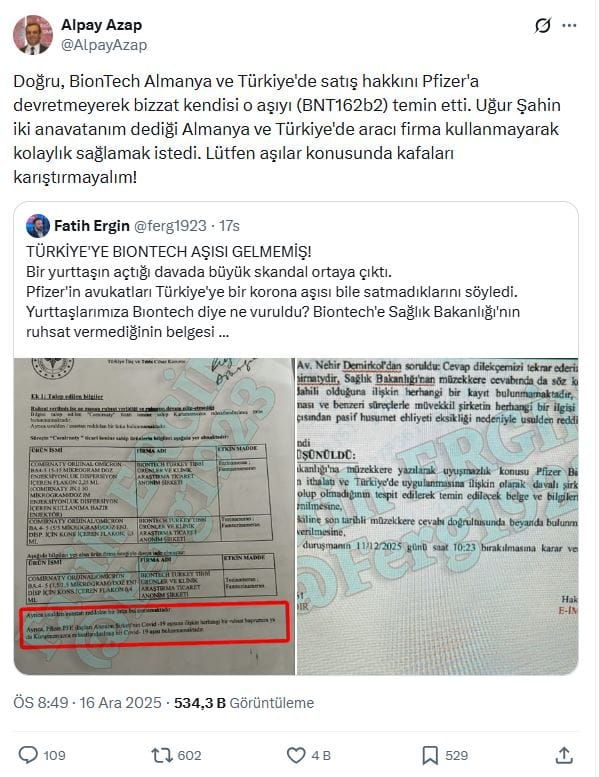599x777 pixels.
Task: Click the reply speech bubble icon
Action: pyautogui.click(x=28, y=755)
